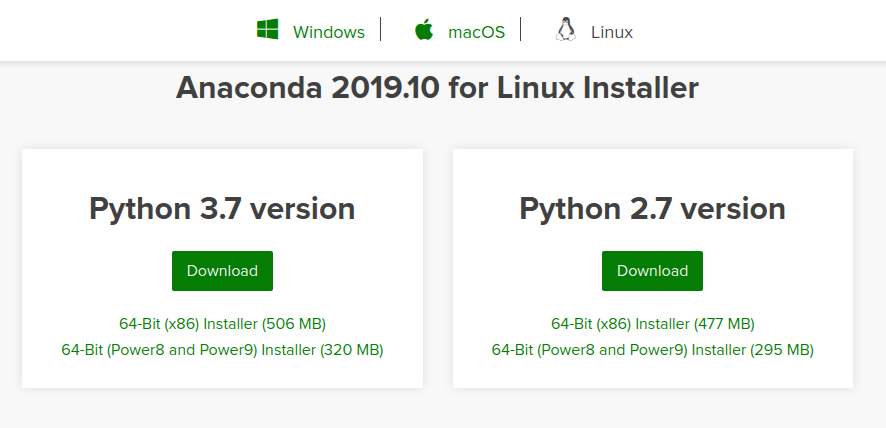Open 64-Bit Power8 and Power9 Installer (295 MB)
The width and height of the screenshot is (886, 428).
pos(653,350)
